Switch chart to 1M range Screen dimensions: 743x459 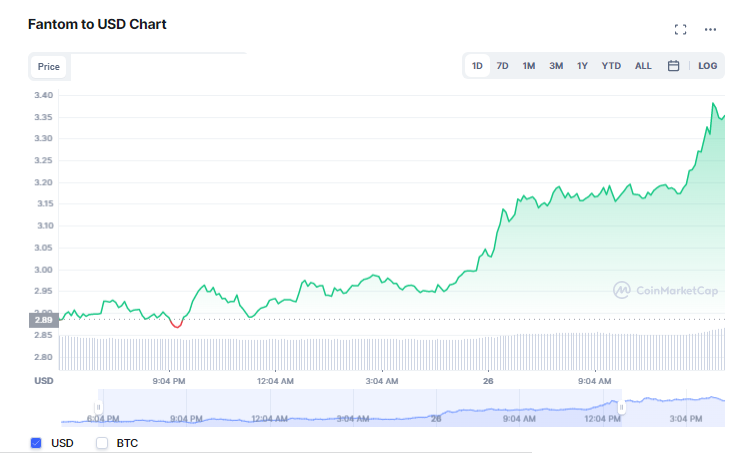tap(529, 66)
